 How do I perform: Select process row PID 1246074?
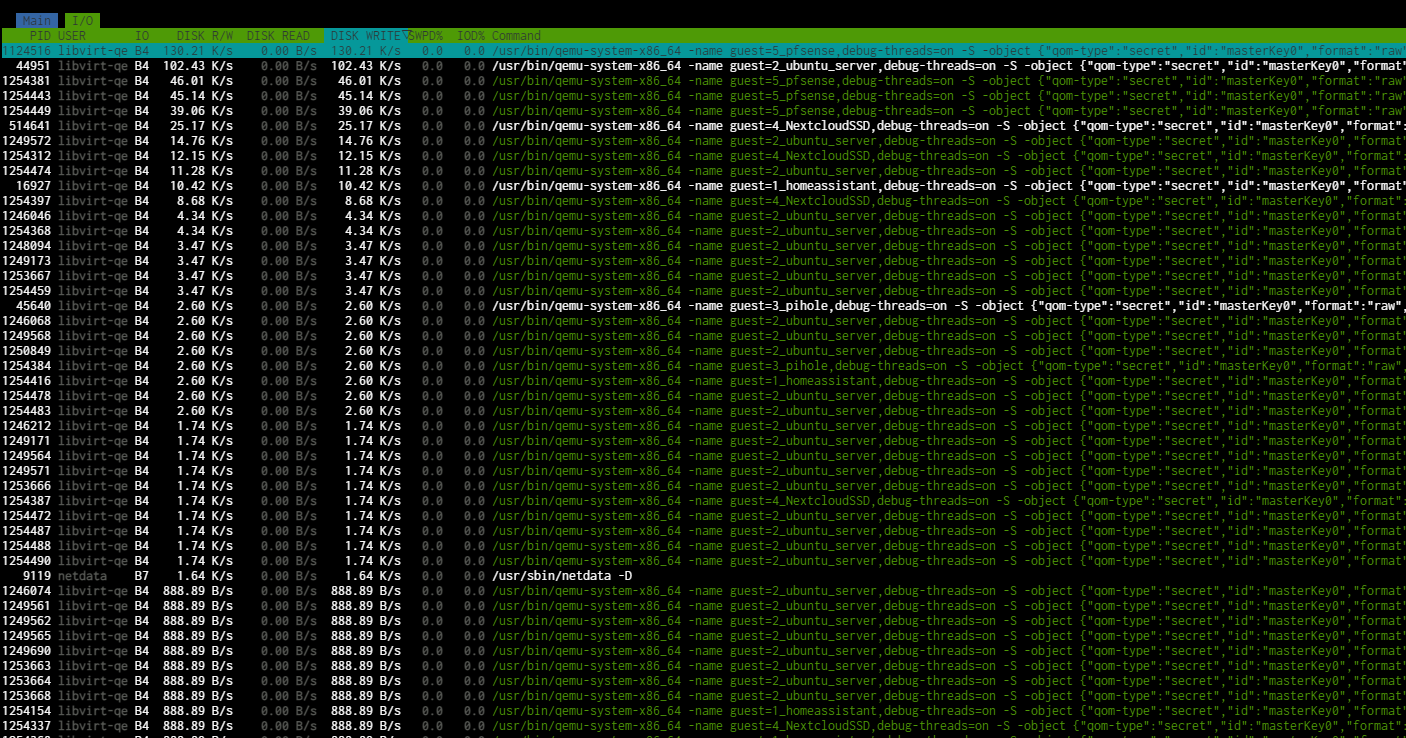[x=703, y=591]
